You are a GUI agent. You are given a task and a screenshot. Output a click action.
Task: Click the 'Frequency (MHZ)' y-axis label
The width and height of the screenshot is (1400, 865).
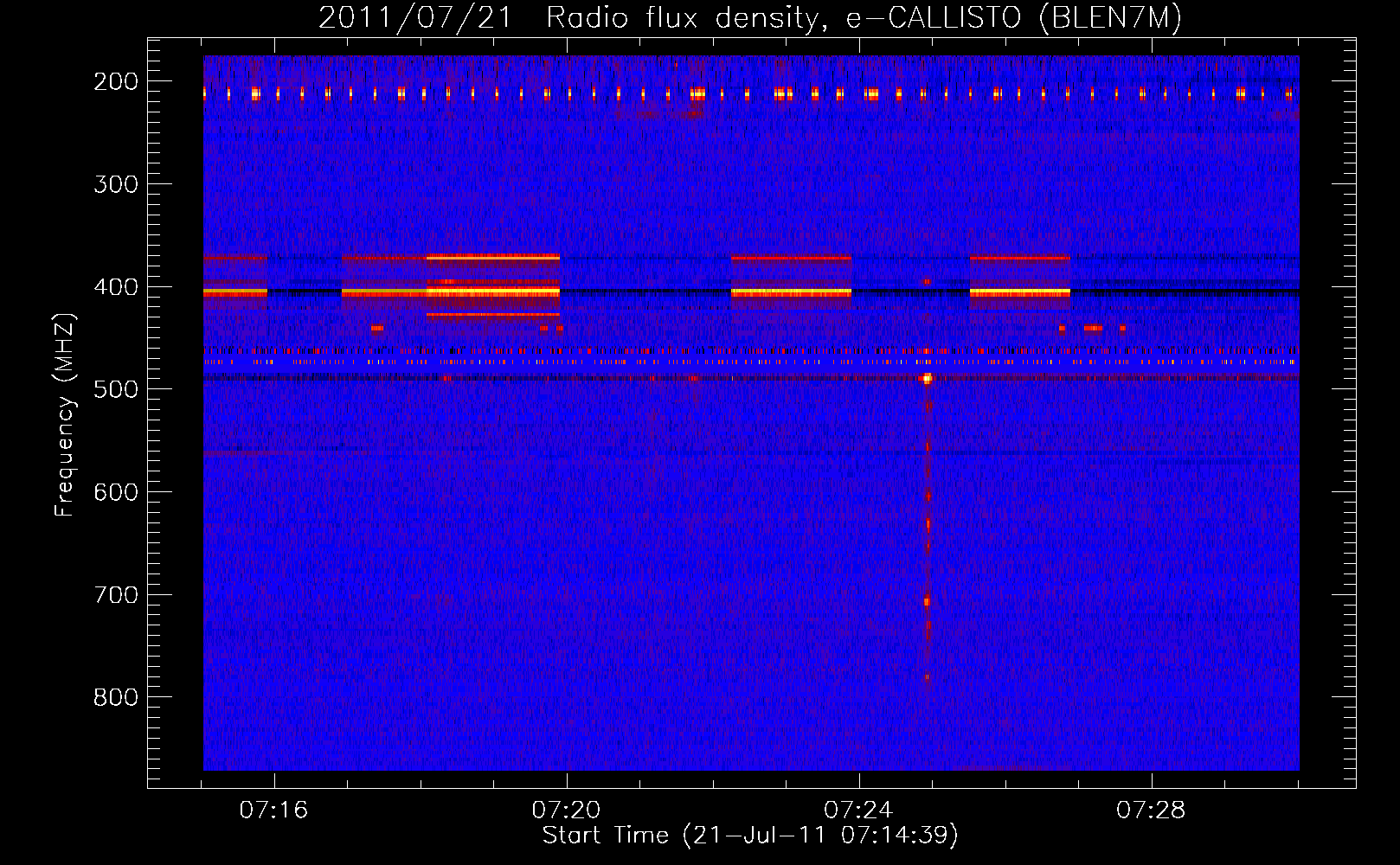tap(65, 415)
